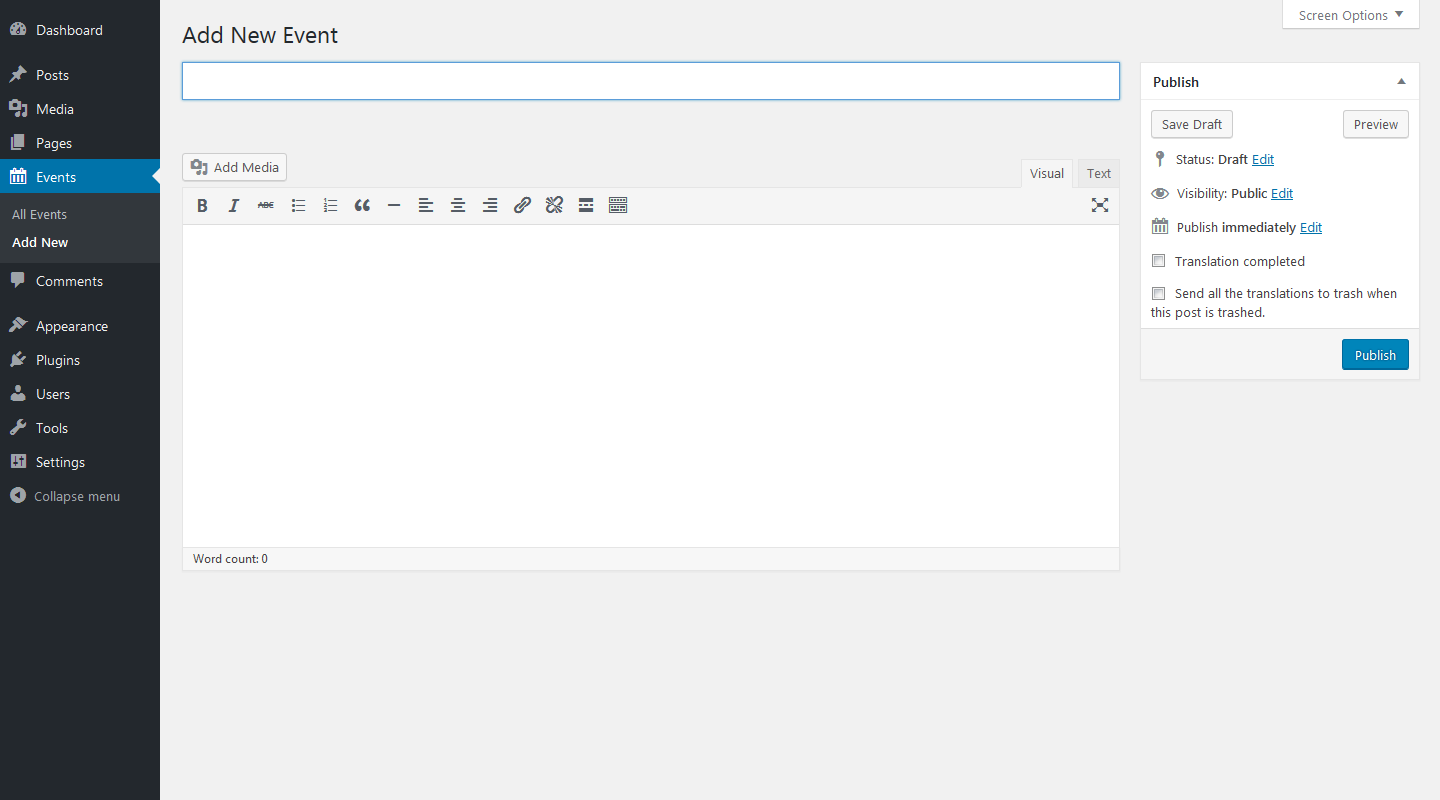Focus the event title field

coord(650,81)
